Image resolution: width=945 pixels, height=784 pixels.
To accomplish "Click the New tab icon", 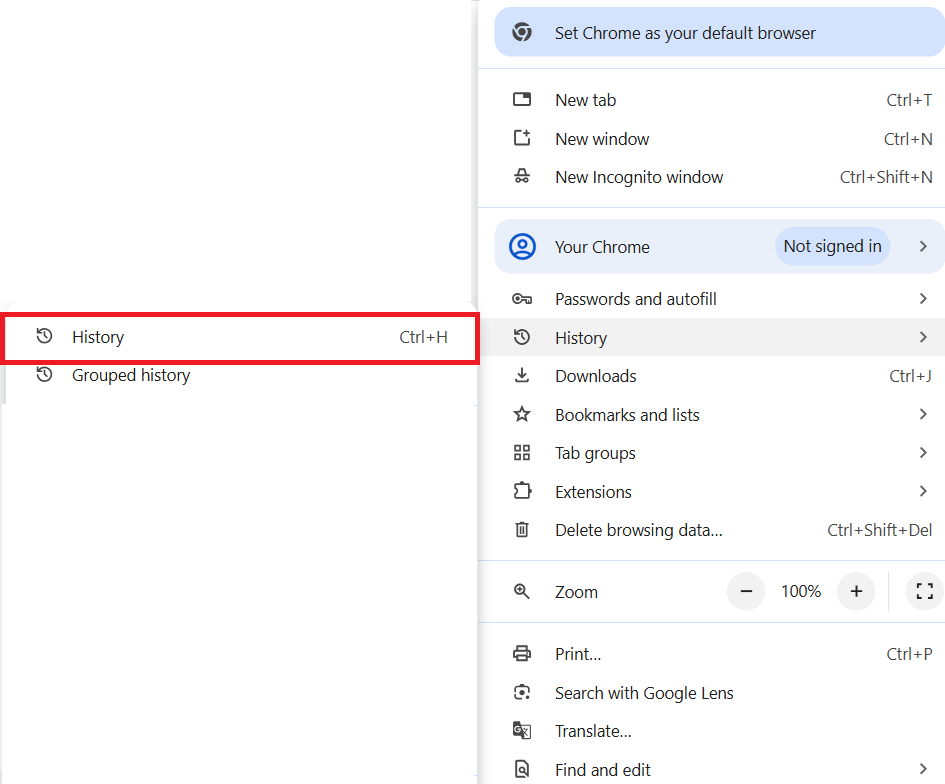I will (x=522, y=99).
